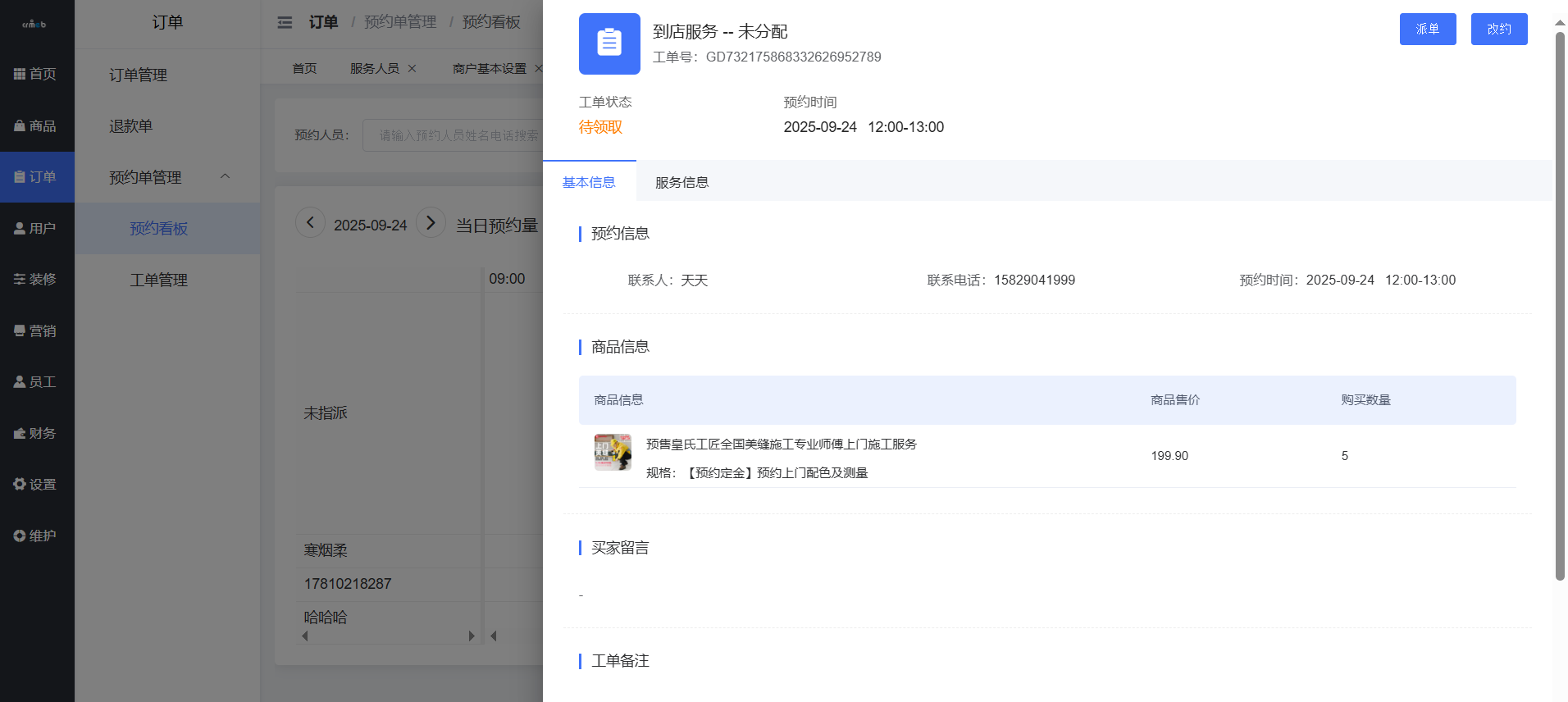Screen dimensions: 1568x702
Task: Switch to the 服务信息 tab
Action: [x=681, y=182]
